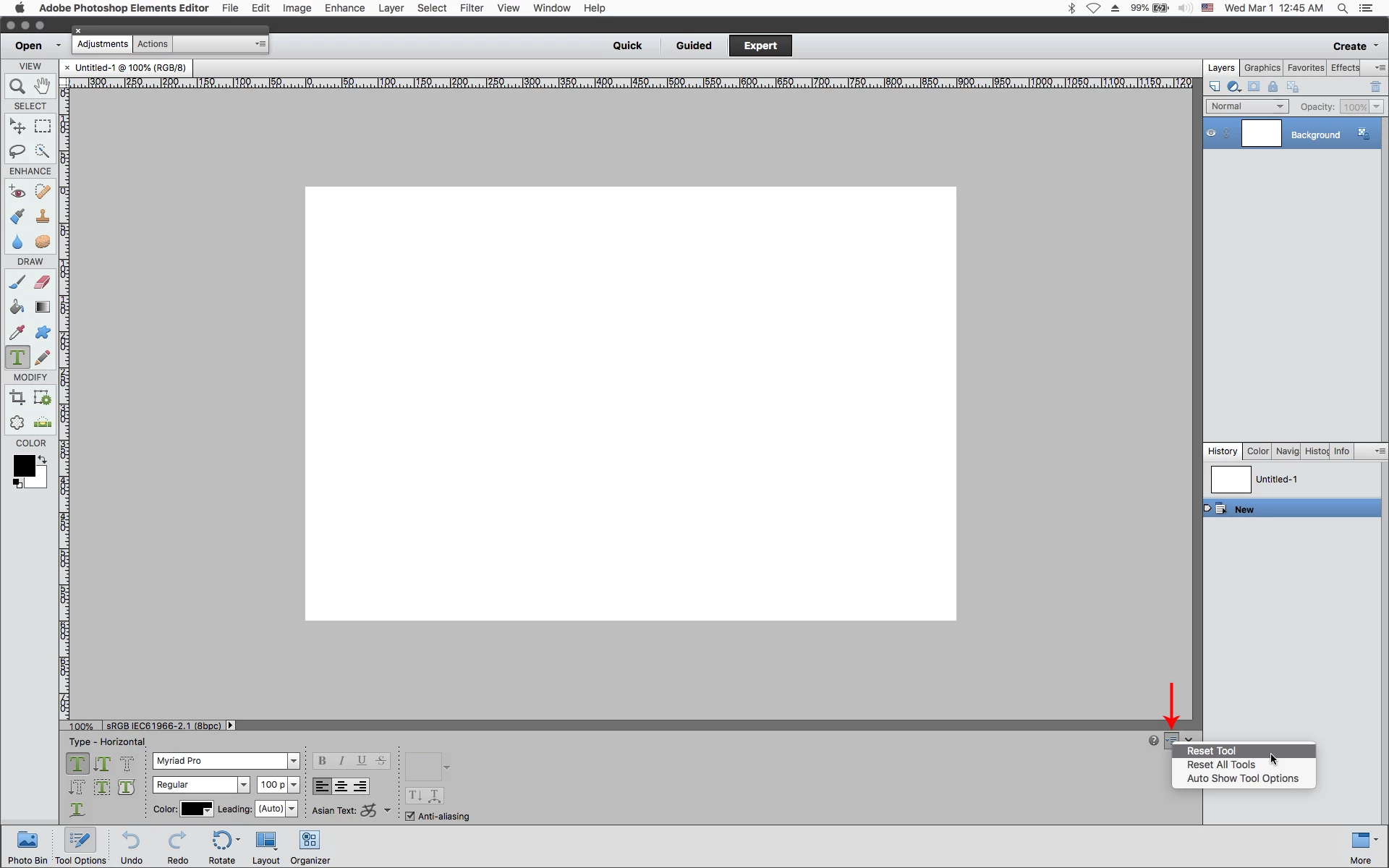Select the Hand tool
Screen dimensions: 1389x868
[43, 86]
